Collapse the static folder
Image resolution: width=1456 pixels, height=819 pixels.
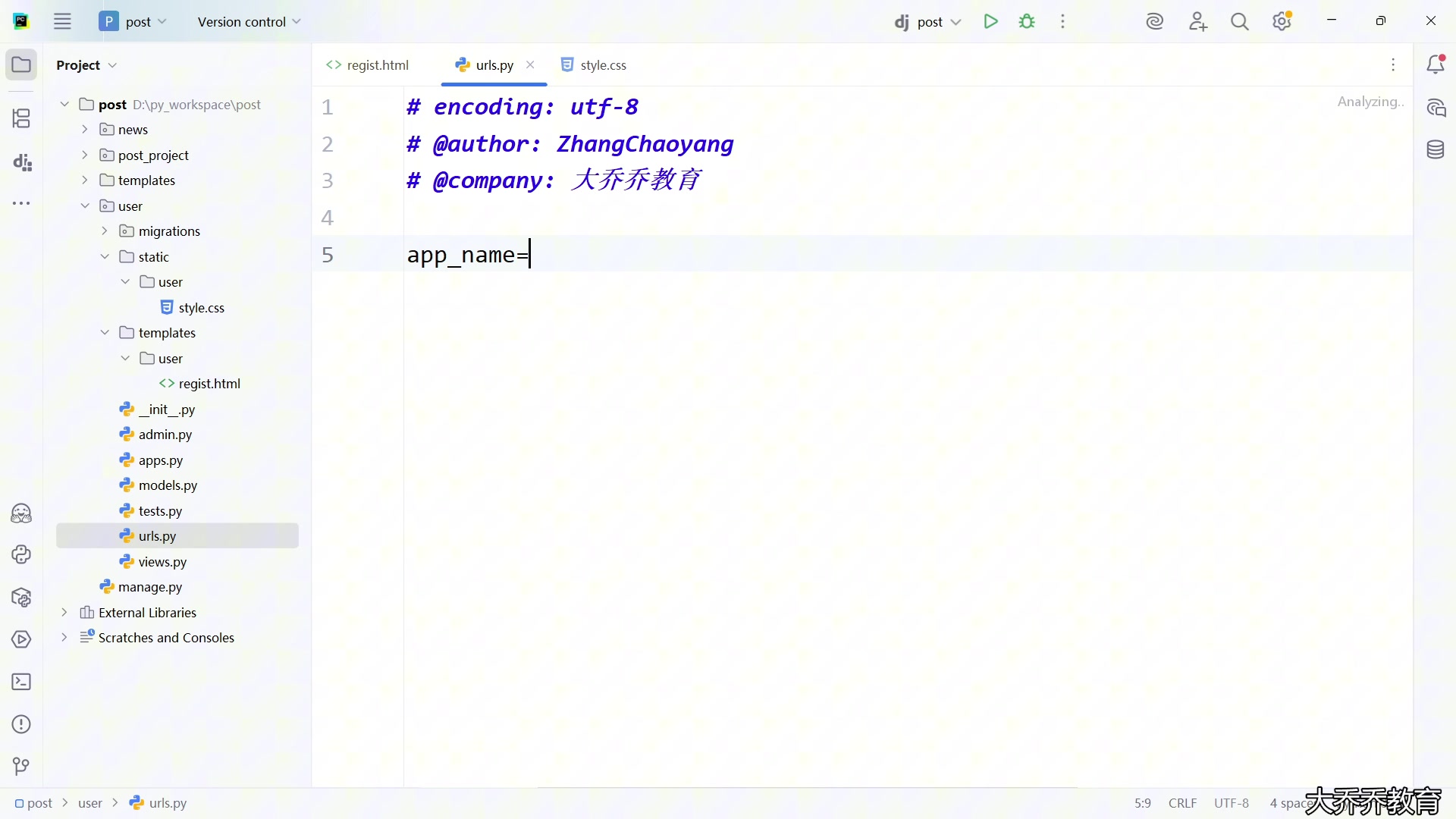click(105, 257)
